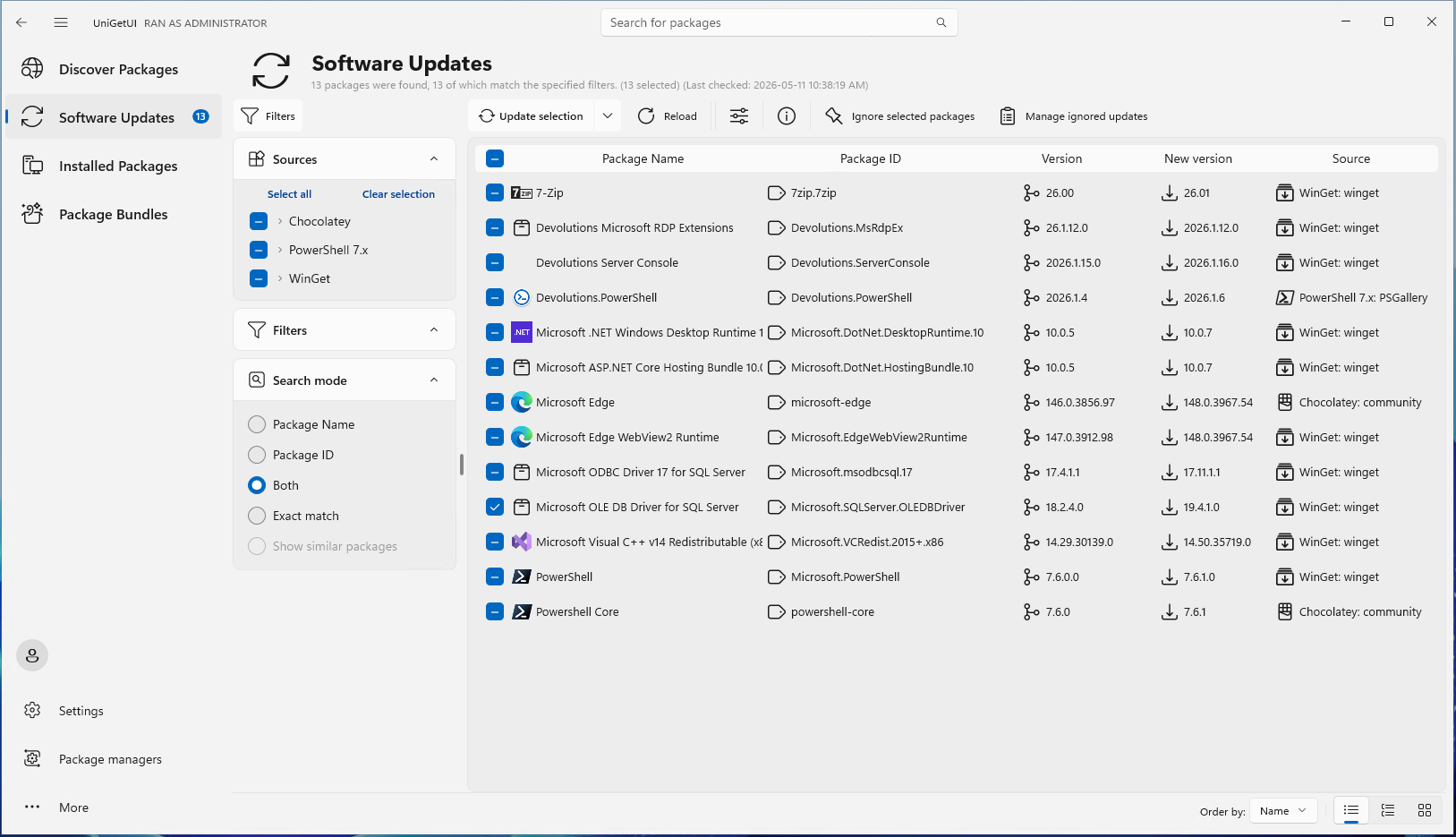The image size is (1456, 837).
Task: Go back with the back arrow icon
Action: [21, 22]
